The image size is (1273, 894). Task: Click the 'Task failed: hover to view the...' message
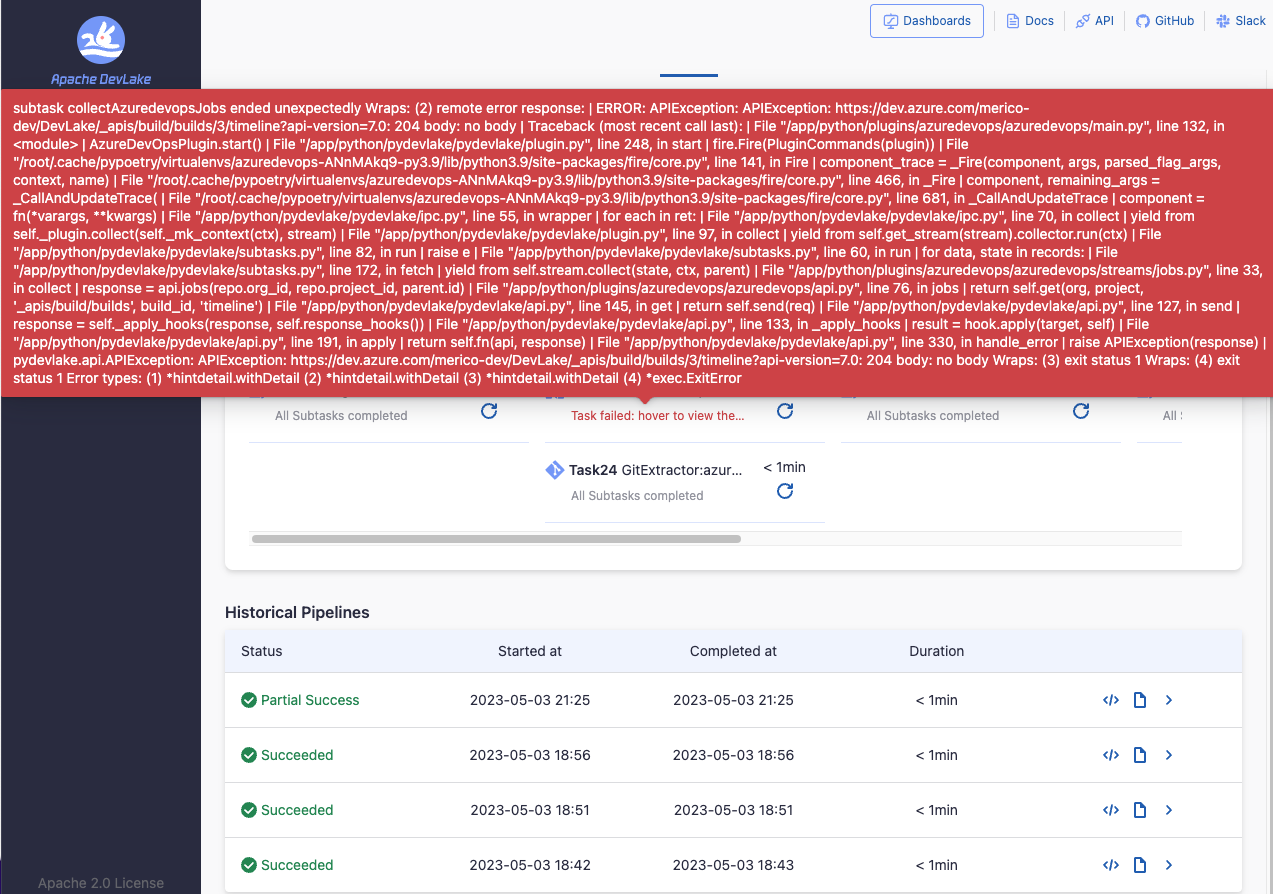[x=657, y=416]
